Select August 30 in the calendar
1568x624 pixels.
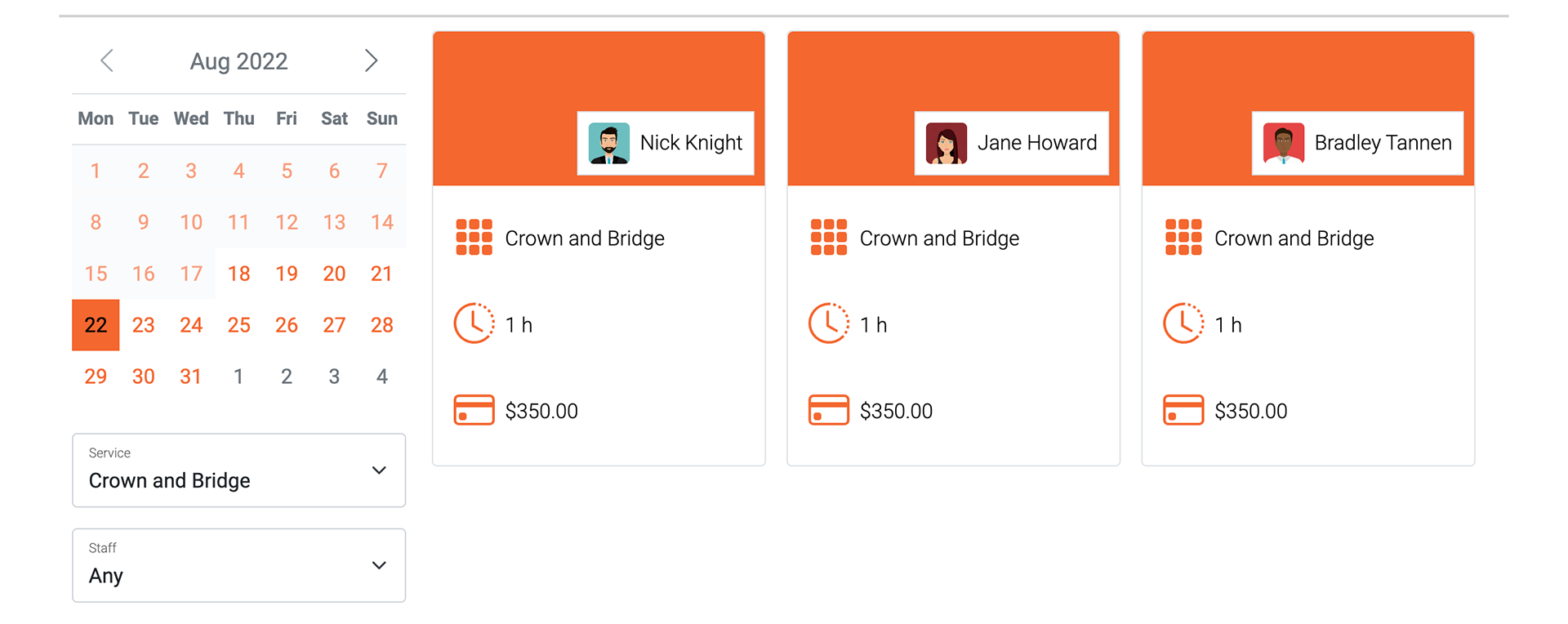(x=143, y=377)
